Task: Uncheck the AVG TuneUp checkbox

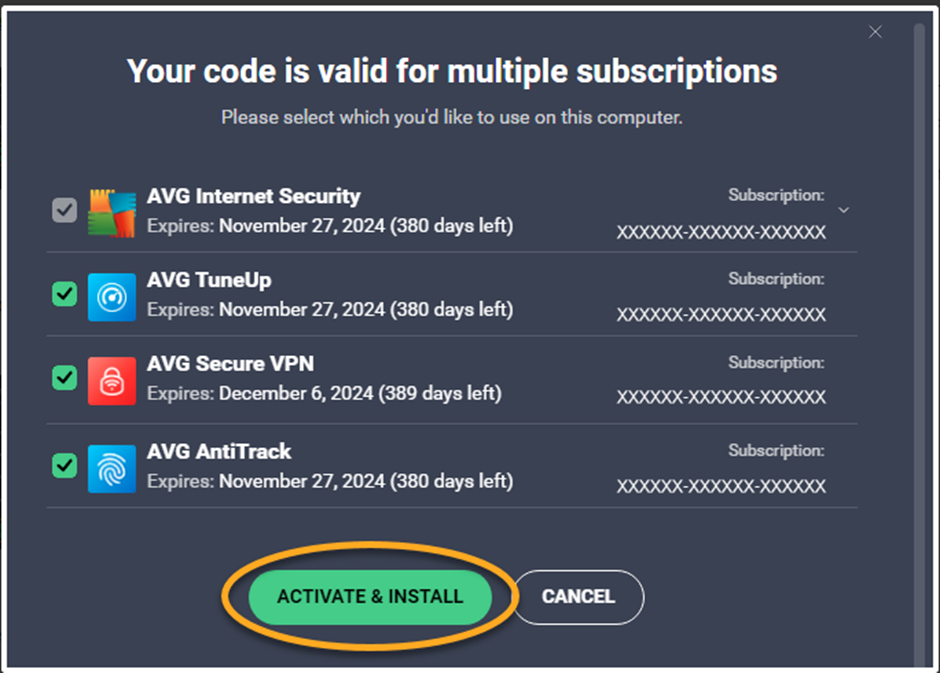Action: (x=65, y=294)
